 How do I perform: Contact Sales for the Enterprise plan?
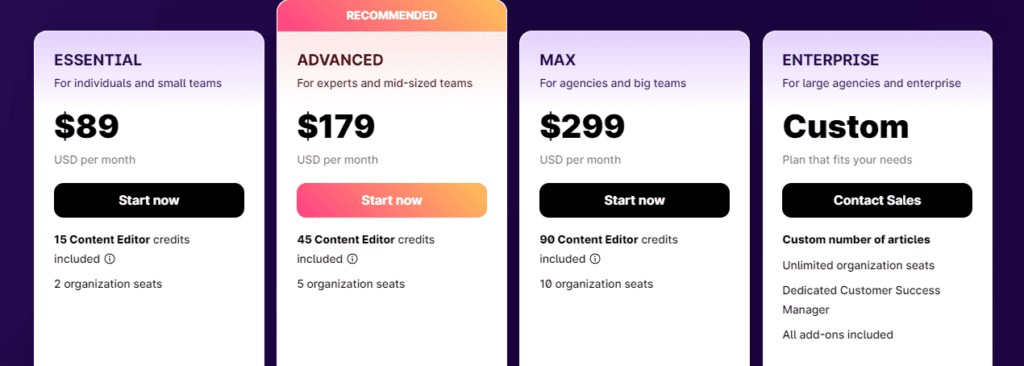point(877,200)
